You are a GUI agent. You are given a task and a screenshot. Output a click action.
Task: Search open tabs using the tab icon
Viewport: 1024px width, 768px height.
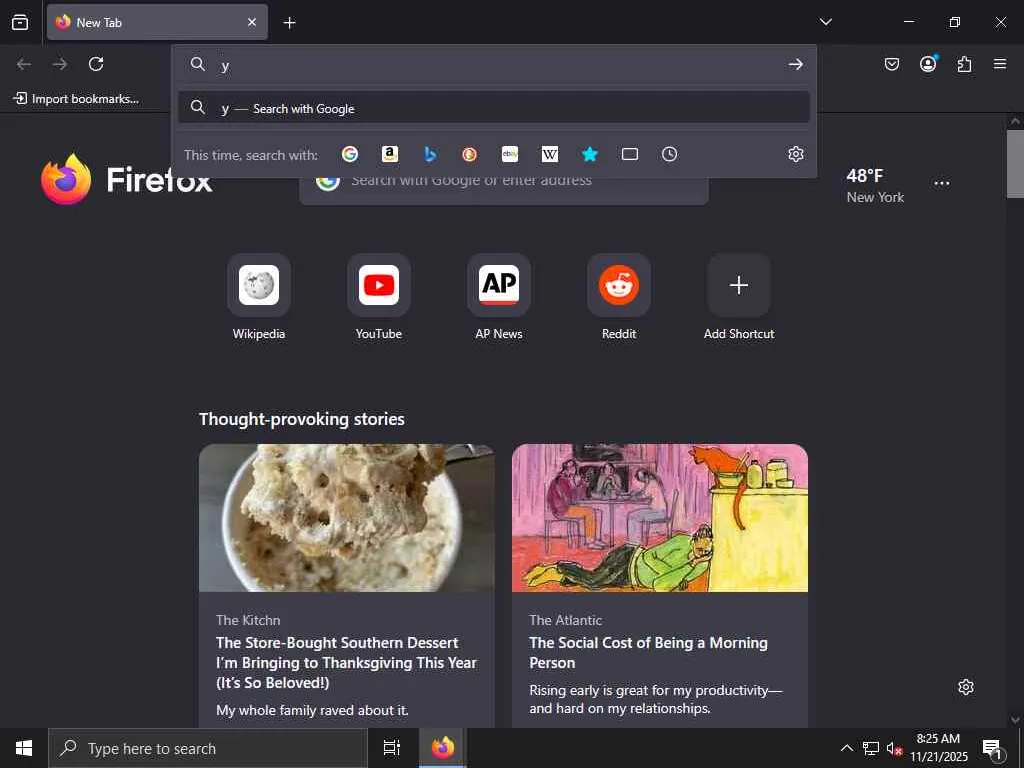(x=630, y=154)
